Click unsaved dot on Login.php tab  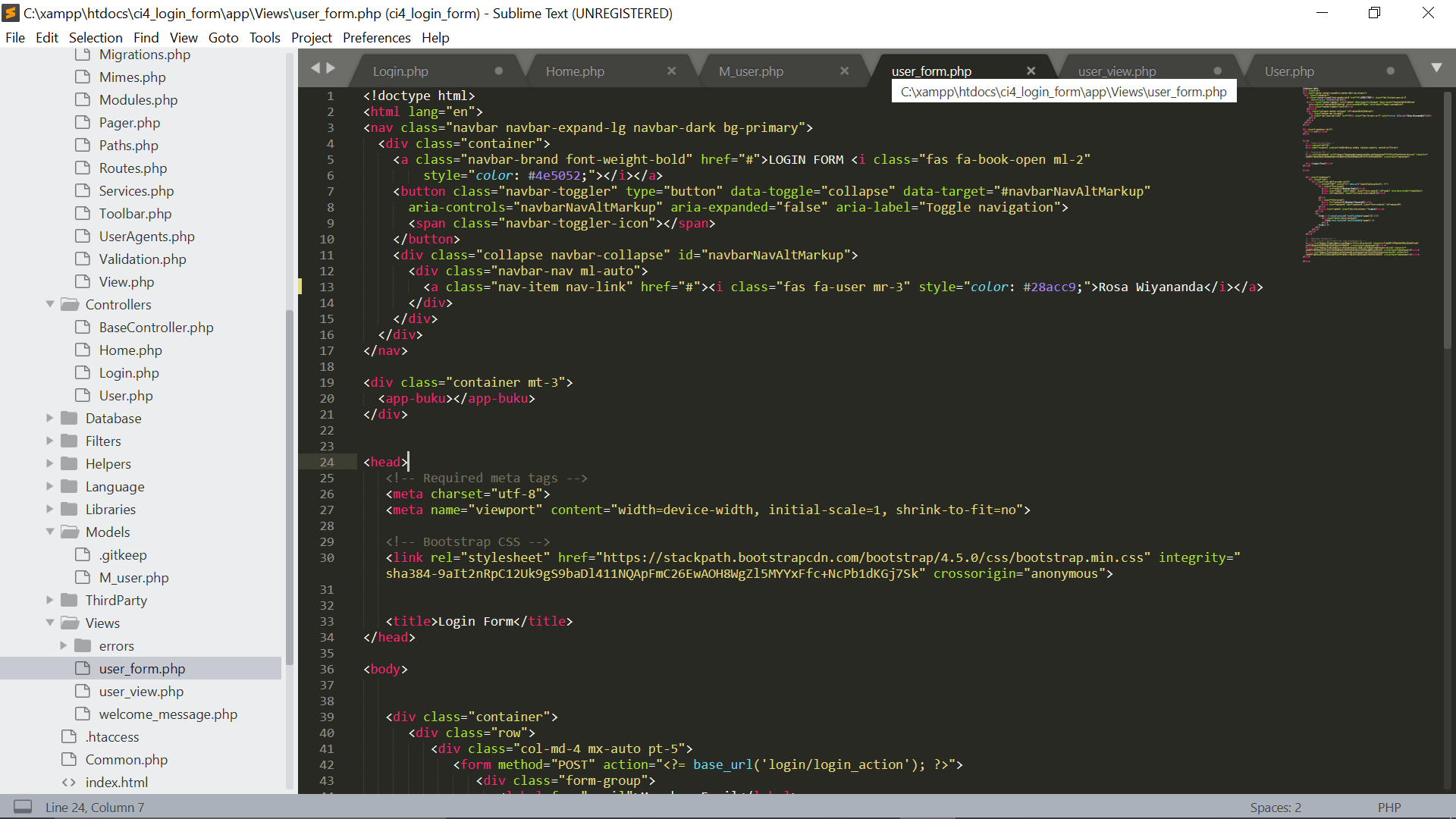498,71
